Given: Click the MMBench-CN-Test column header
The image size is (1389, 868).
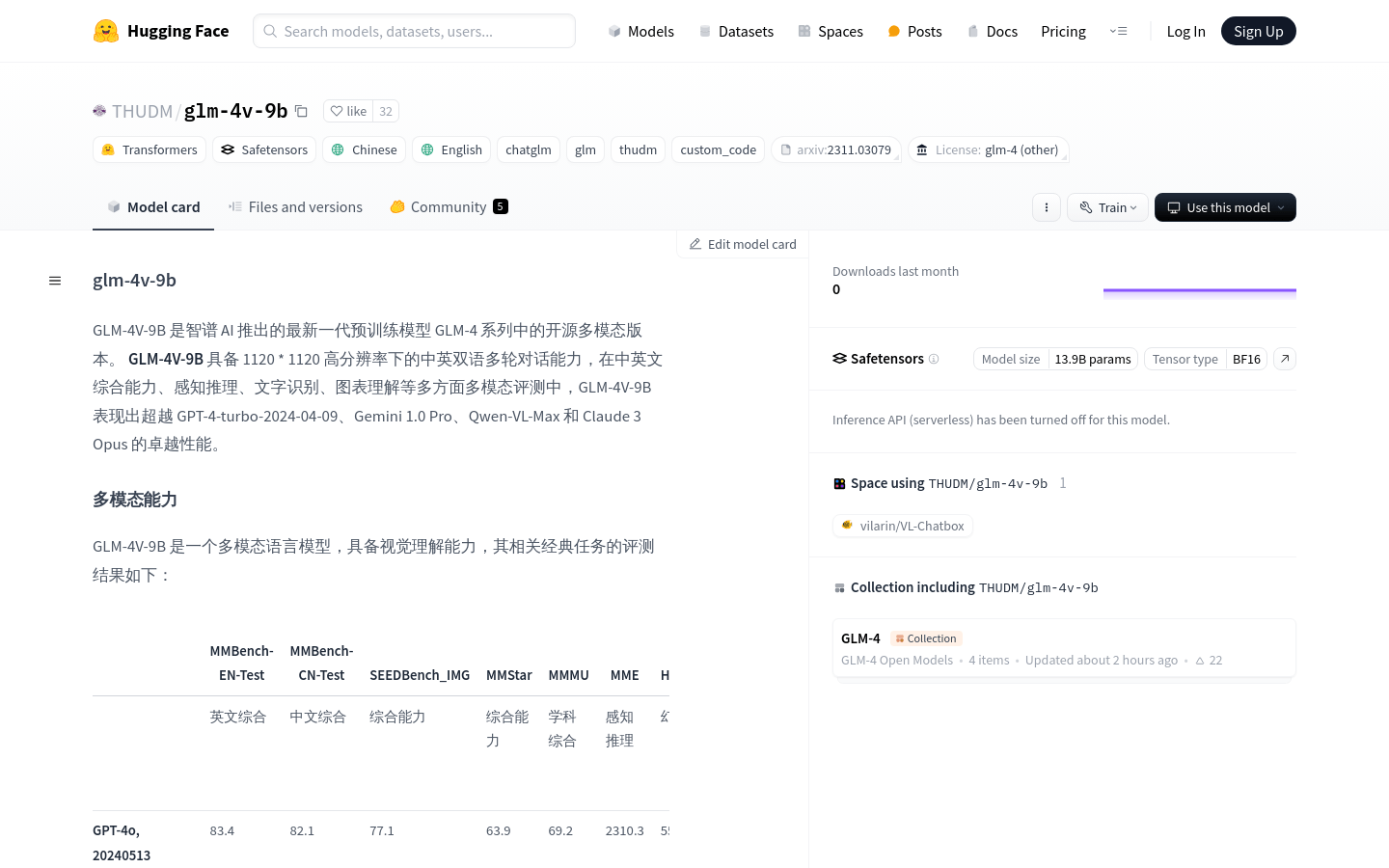Looking at the screenshot, I should click(321, 663).
